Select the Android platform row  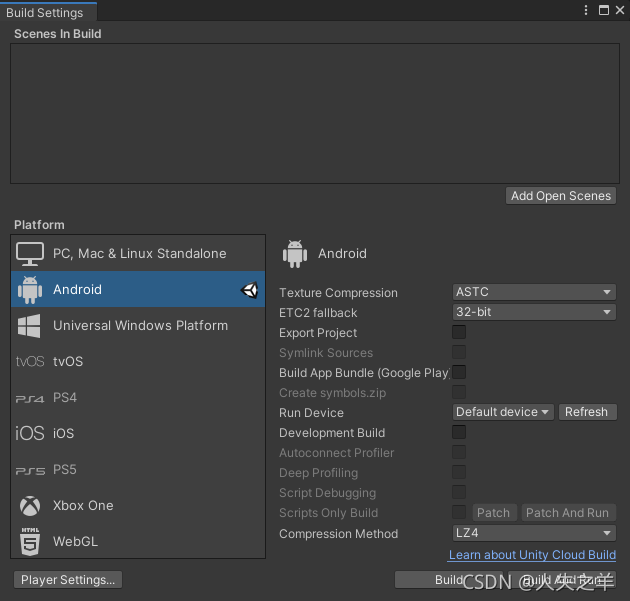click(x=138, y=289)
